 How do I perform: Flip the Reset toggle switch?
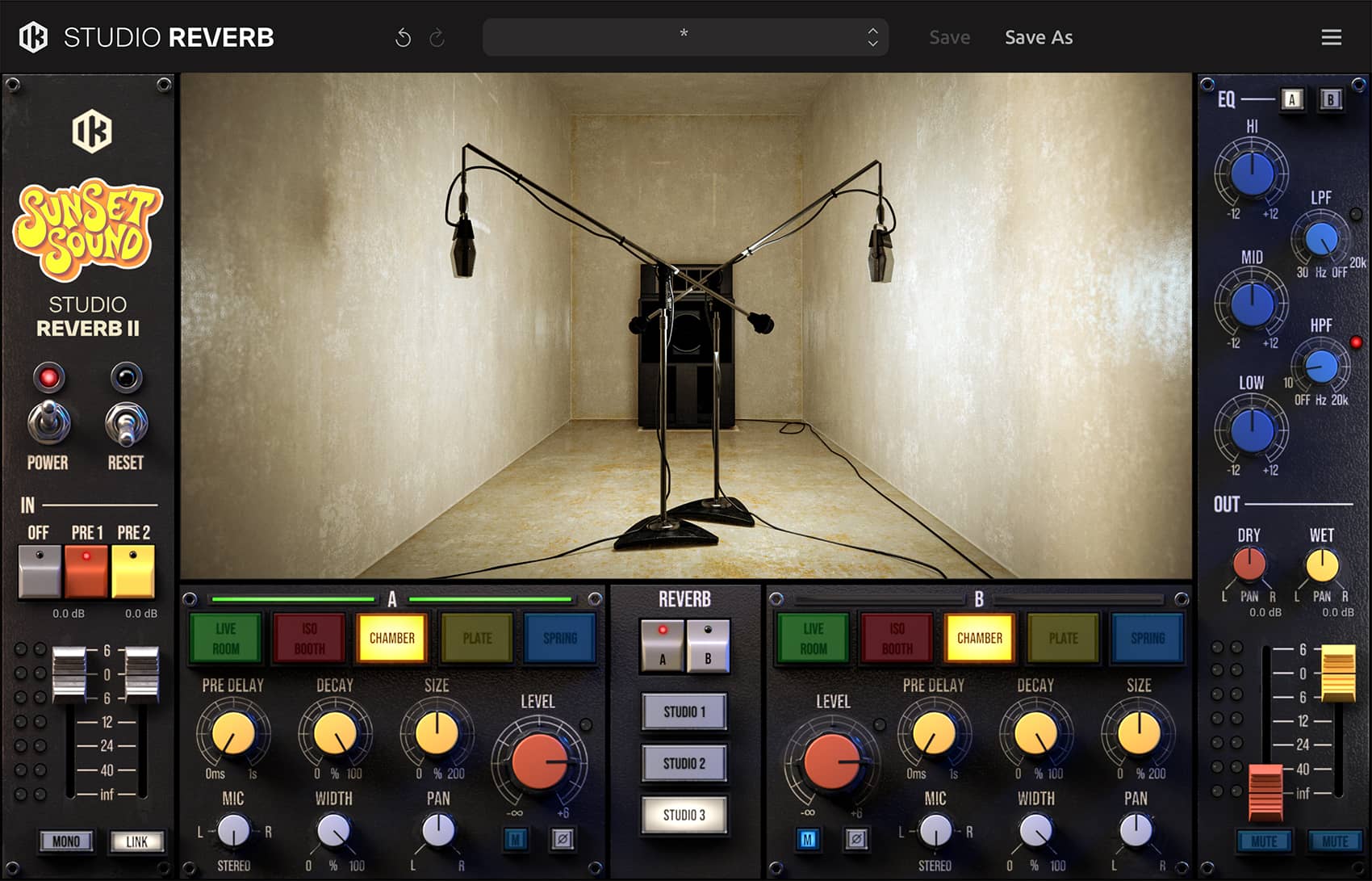[126, 424]
